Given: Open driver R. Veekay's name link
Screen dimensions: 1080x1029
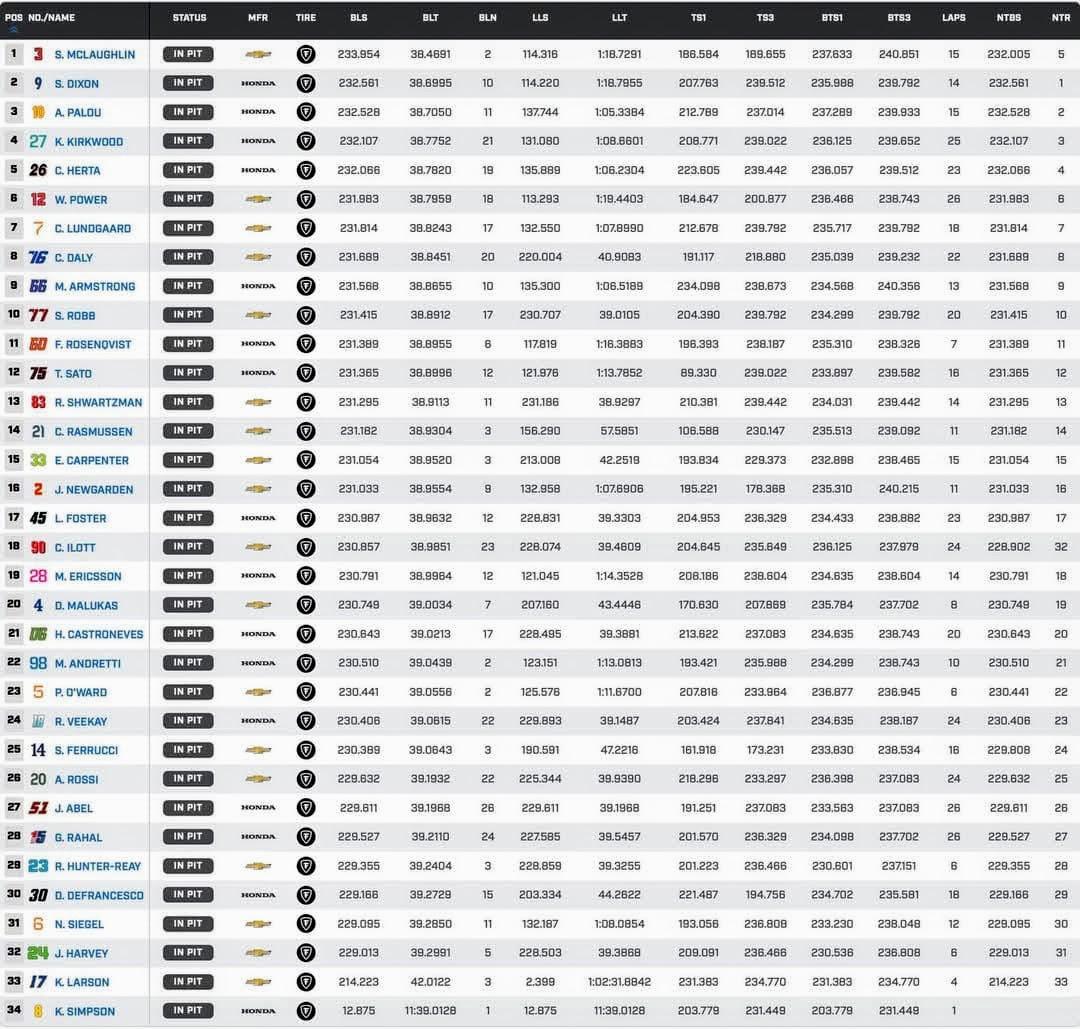Looking at the screenshot, I should [x=81, y=722].
